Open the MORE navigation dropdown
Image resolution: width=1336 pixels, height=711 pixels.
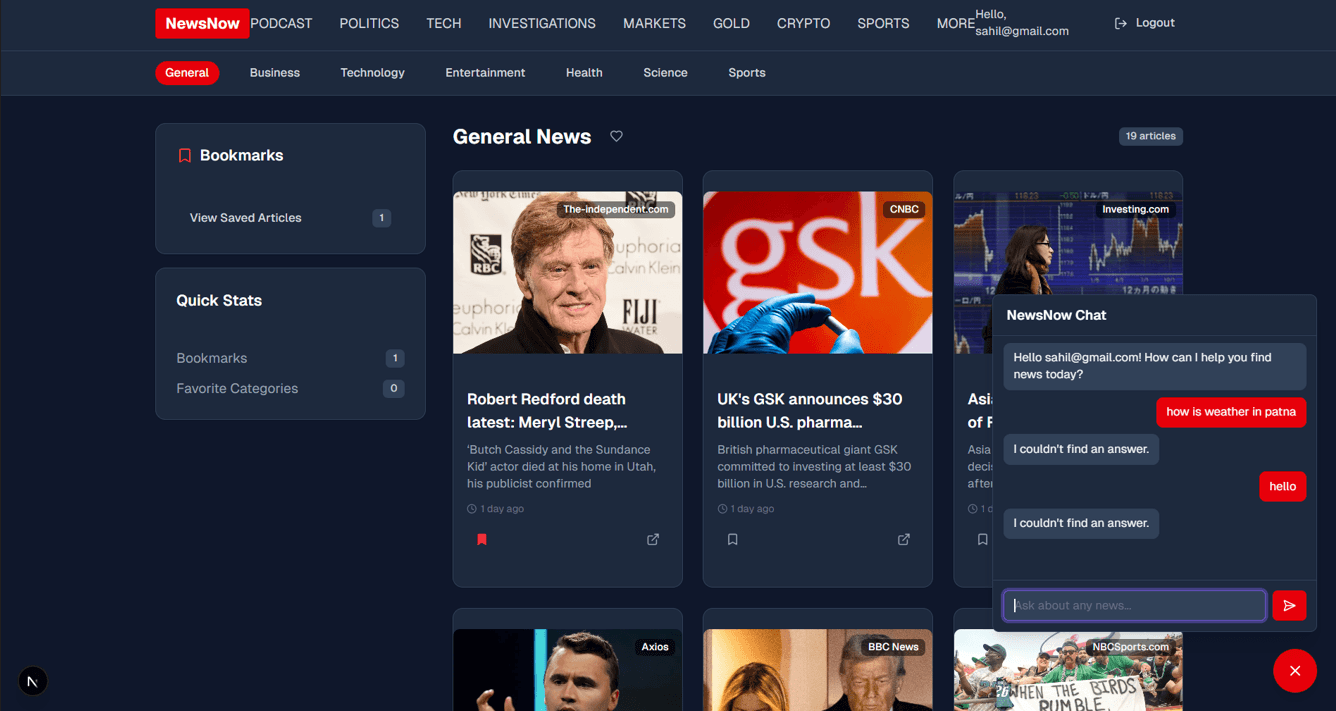(955, 23)
